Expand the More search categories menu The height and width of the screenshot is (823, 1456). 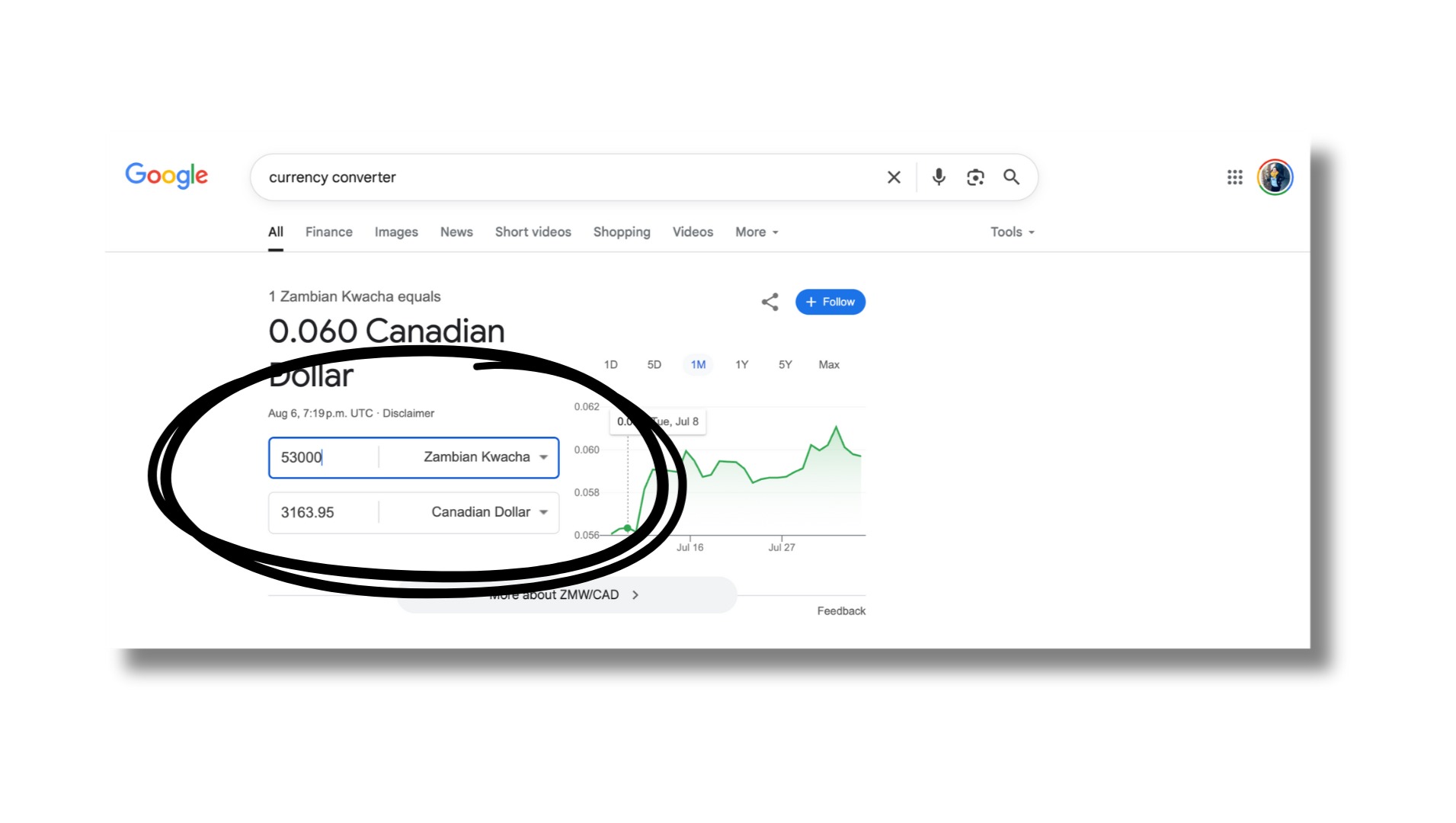[x=756, y=232]
